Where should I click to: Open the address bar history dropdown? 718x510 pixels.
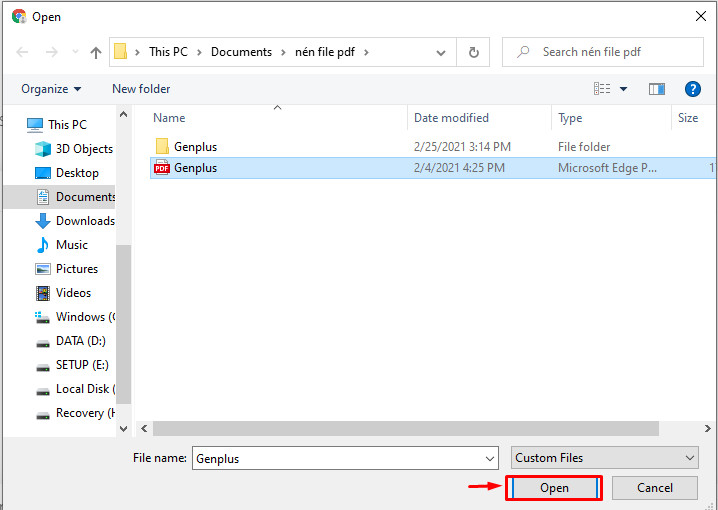[441, 53]
